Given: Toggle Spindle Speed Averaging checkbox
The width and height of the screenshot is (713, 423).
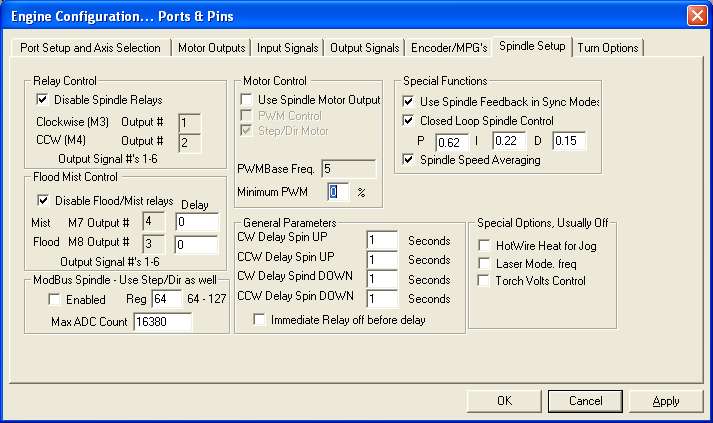Looking at the screenshot, I should tap(408, 160).
